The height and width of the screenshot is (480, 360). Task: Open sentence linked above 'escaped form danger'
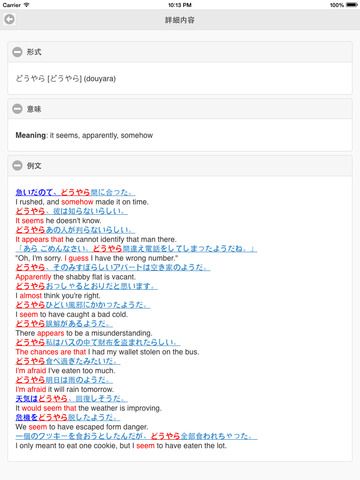pyautogui.click(x=68, y=417)
